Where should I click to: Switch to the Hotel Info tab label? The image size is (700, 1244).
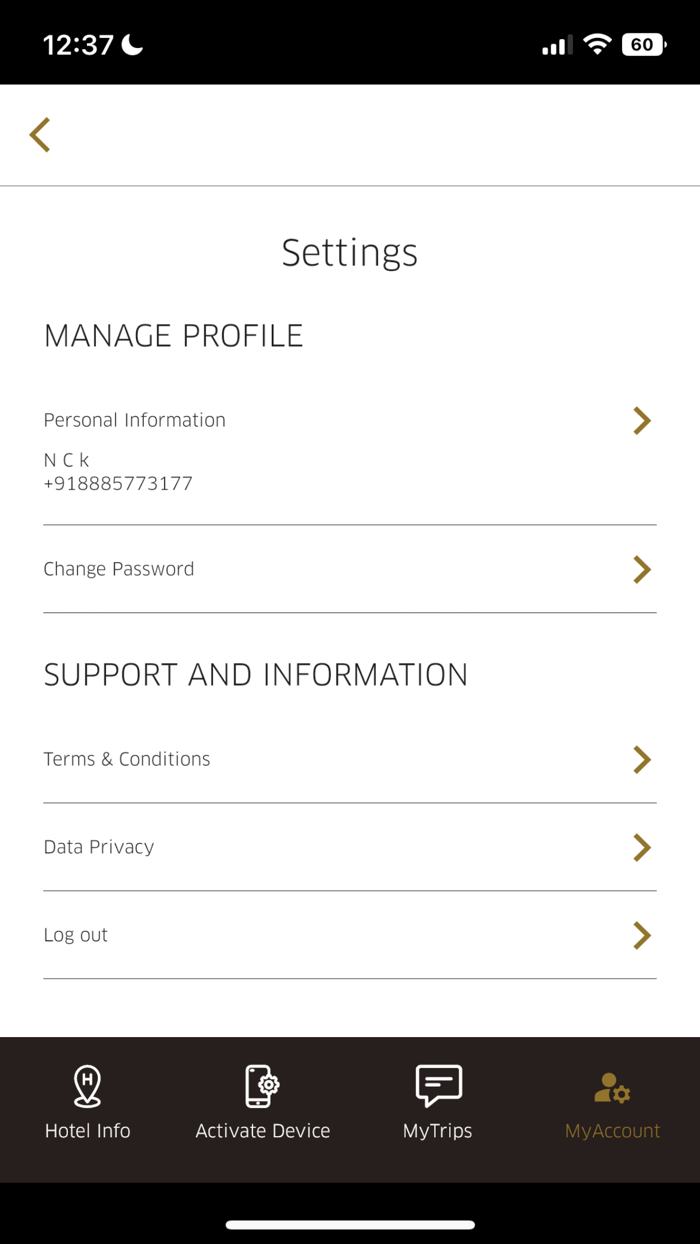tap(88, 1131)
